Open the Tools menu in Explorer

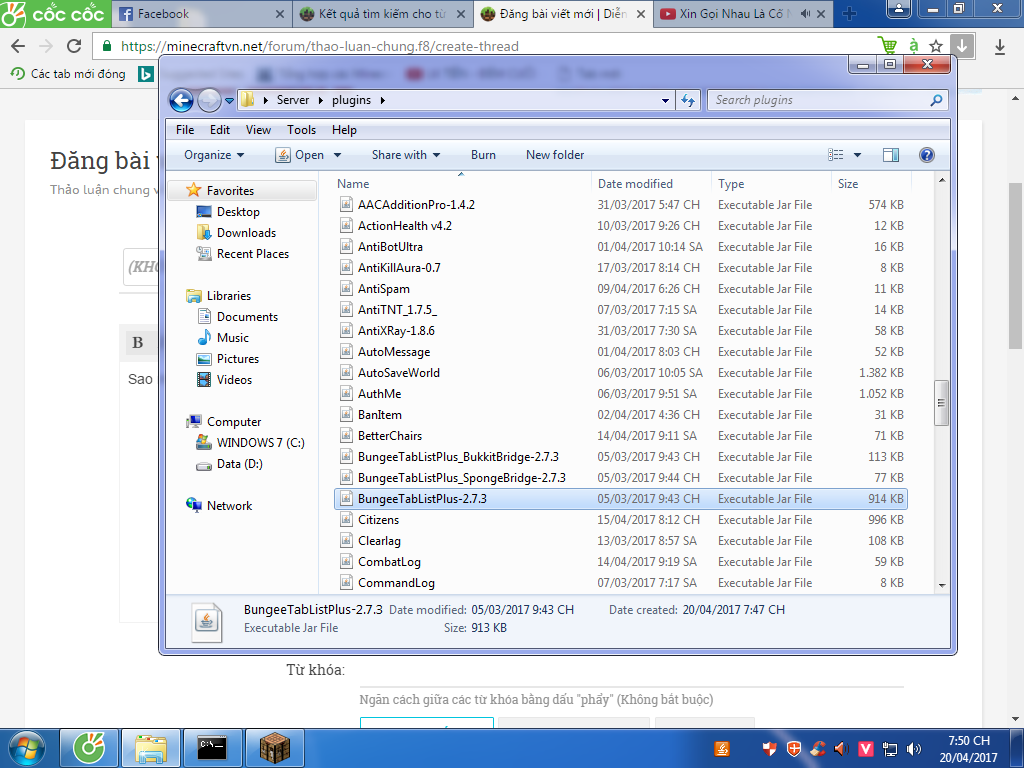point(301,130)
